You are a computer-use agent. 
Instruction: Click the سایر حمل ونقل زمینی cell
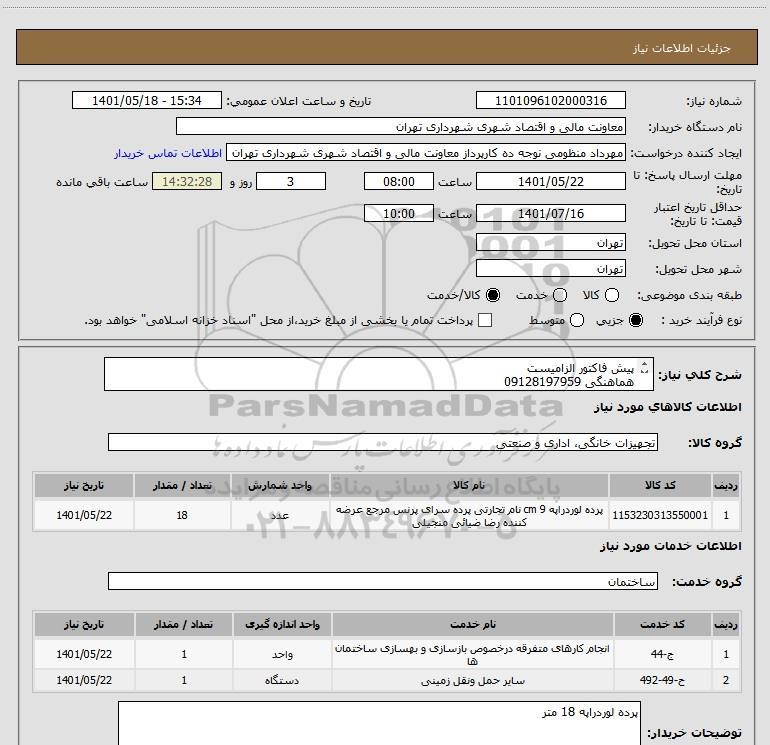click(472, 680)
